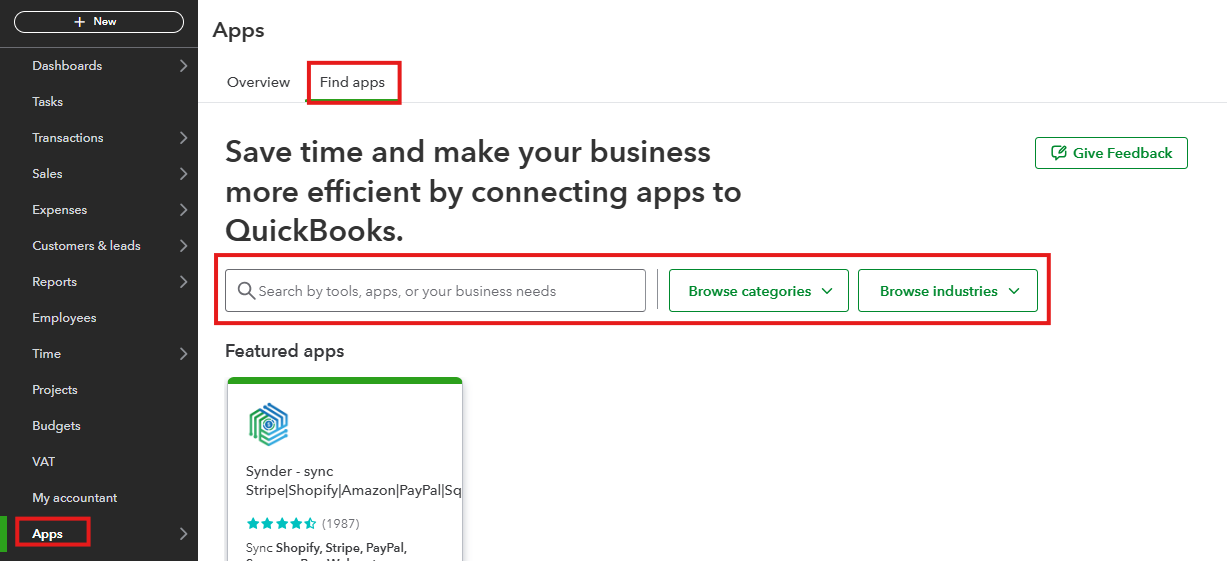
Task: Click the Give Feedback button
Action: coord(1111,153)
